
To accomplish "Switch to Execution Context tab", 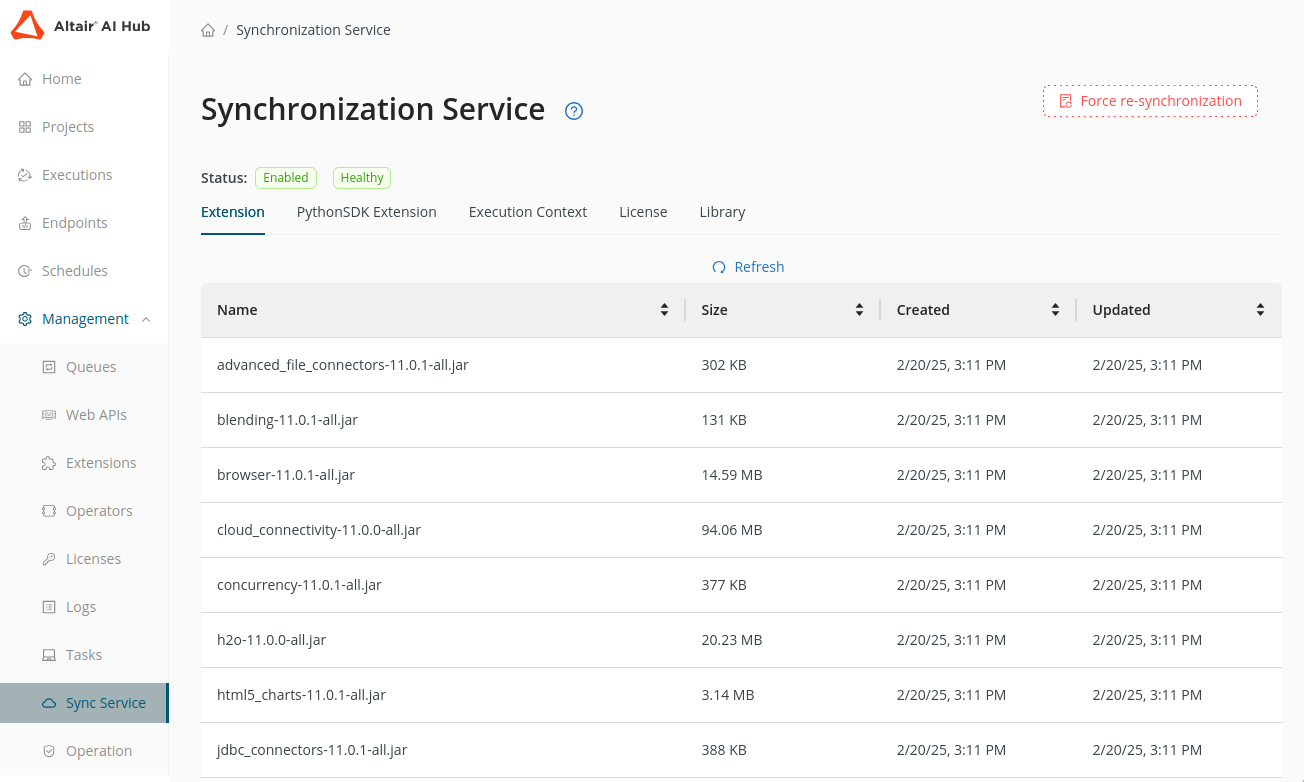I will 527,212.
